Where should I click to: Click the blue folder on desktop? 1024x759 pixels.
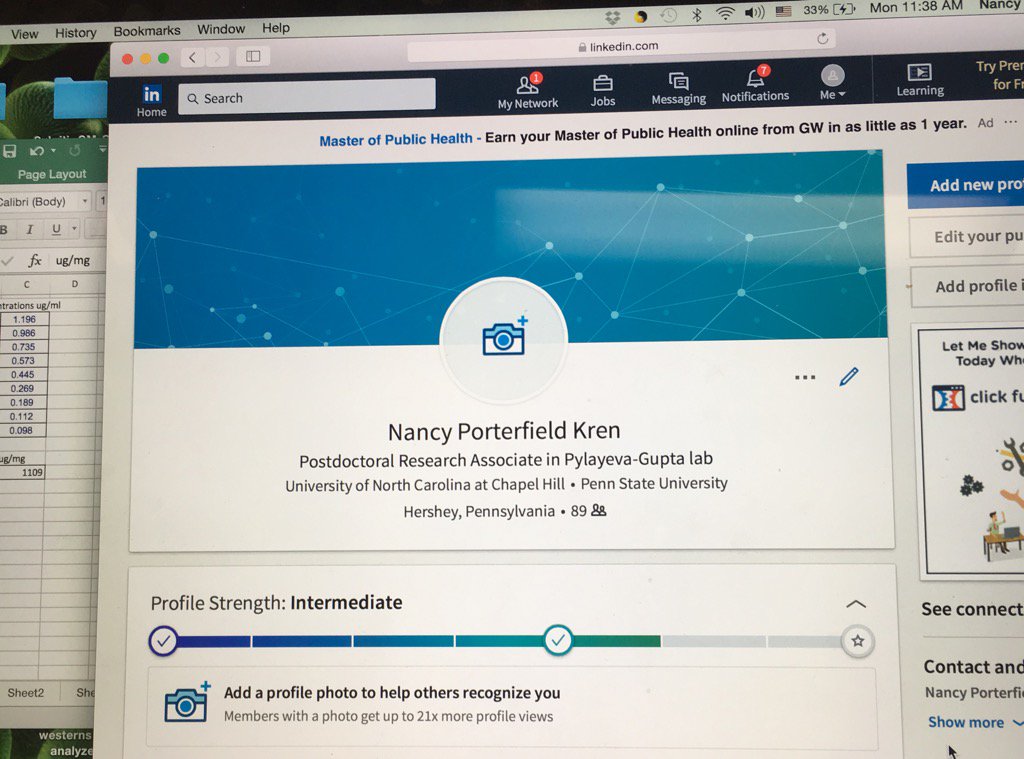78,99
